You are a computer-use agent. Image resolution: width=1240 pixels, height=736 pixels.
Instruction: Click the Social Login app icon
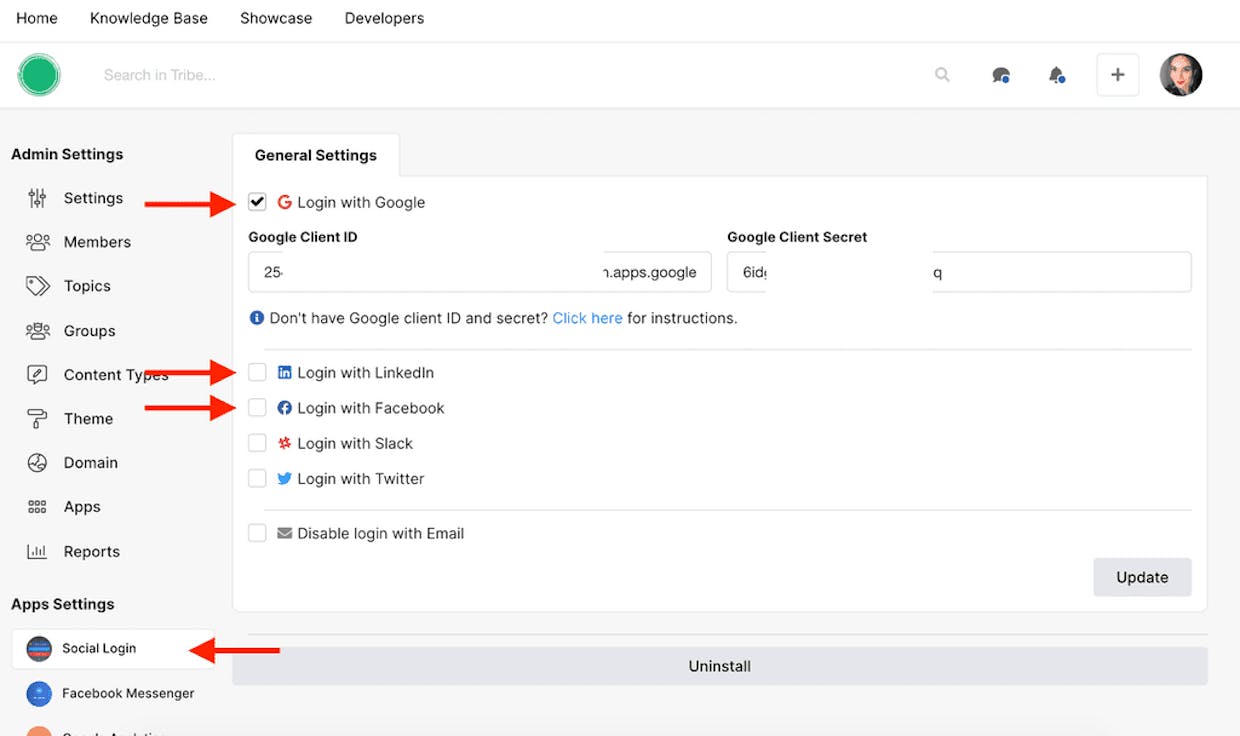39,648
